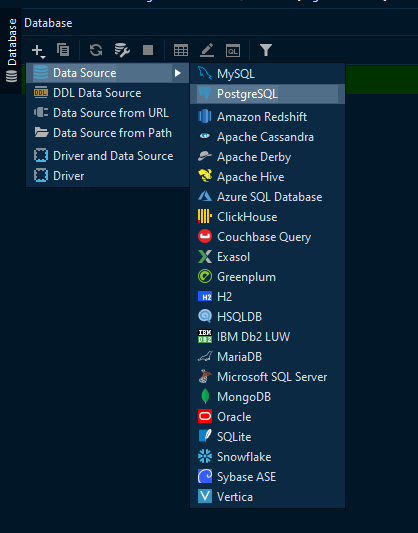The height and width of the screenshot is (533, 418).
Task: Click the Database sidebar tab
Action: point(12,50)
